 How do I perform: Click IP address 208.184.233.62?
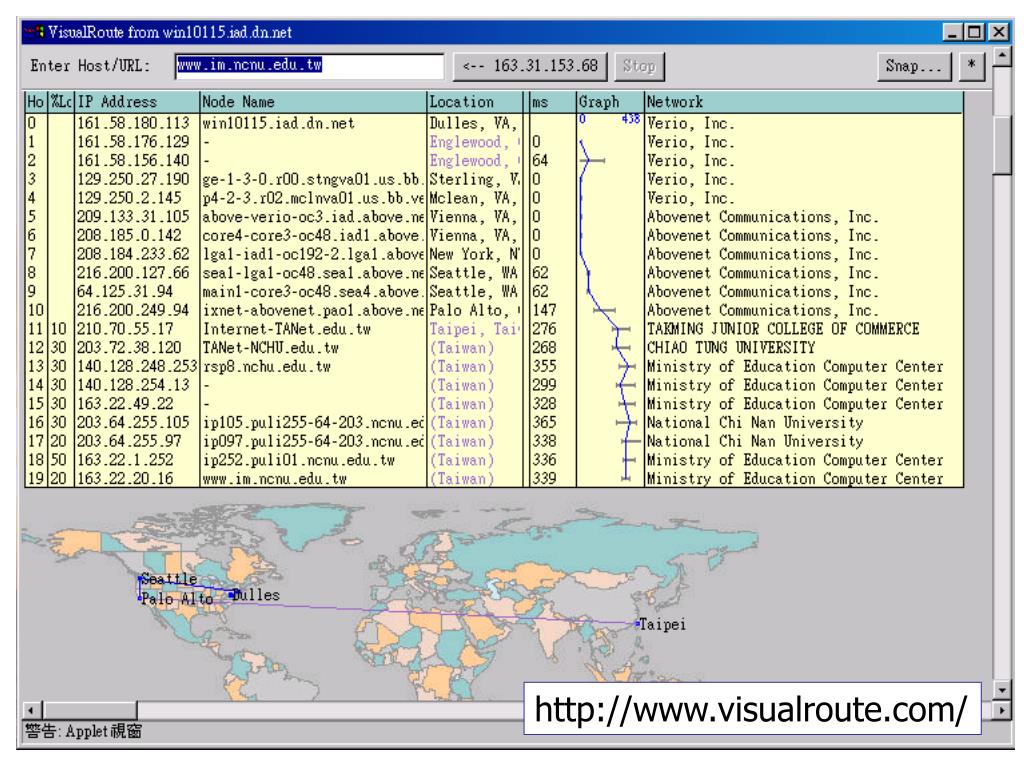pyautogui.click(x=133, y=255)
